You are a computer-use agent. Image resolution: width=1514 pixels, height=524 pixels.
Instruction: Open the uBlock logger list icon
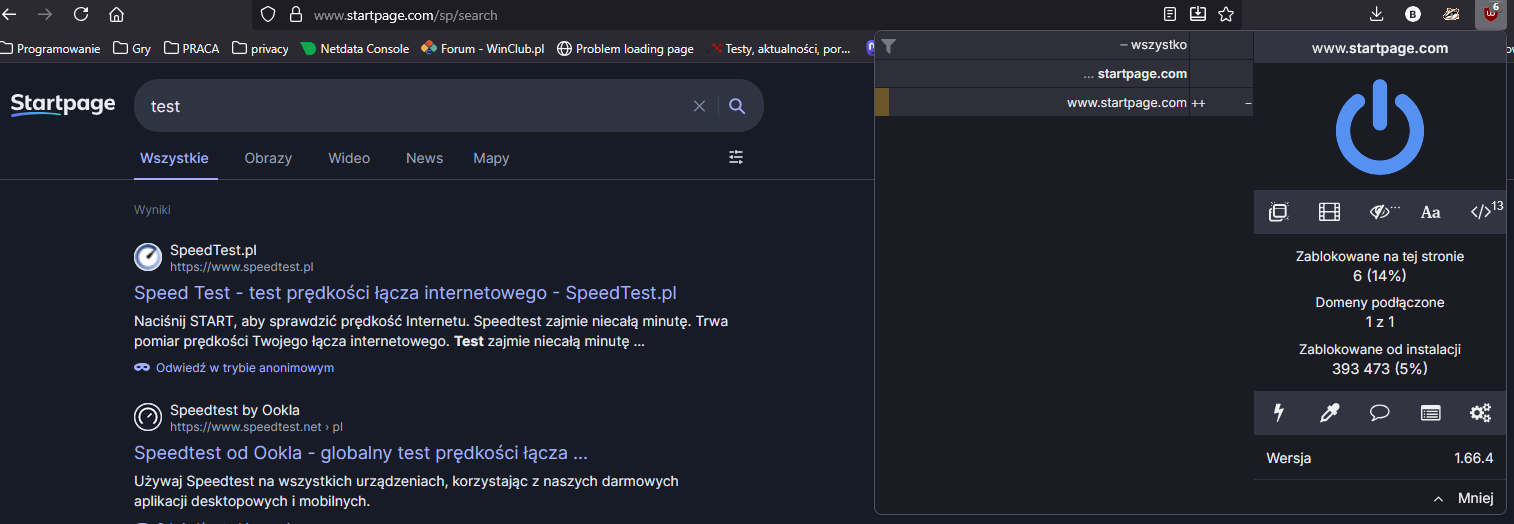tap(1430, 412)
